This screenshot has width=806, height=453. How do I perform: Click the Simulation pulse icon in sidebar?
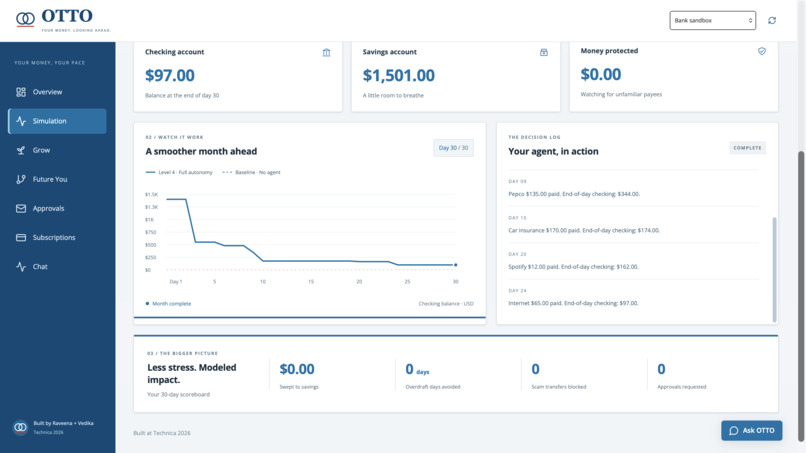(x=21, y=121)
